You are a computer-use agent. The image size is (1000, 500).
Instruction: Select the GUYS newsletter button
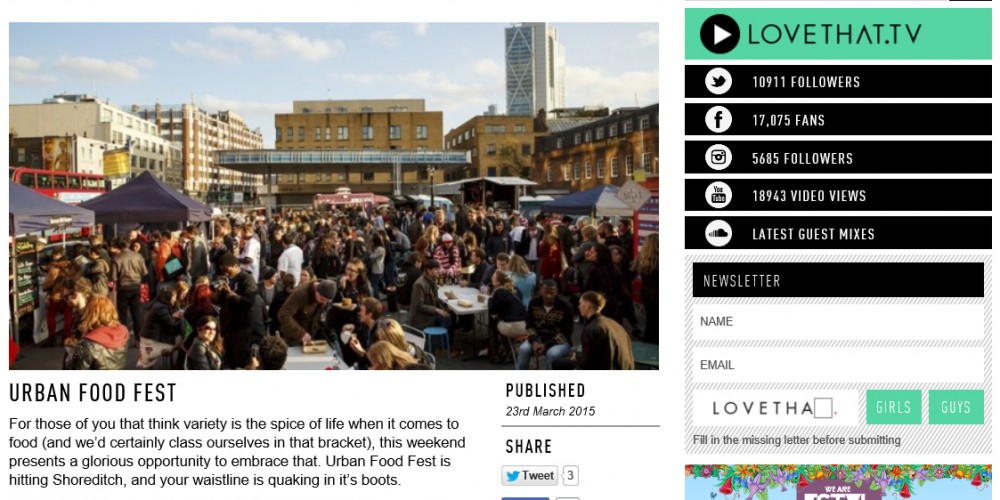tap(956, 407)
